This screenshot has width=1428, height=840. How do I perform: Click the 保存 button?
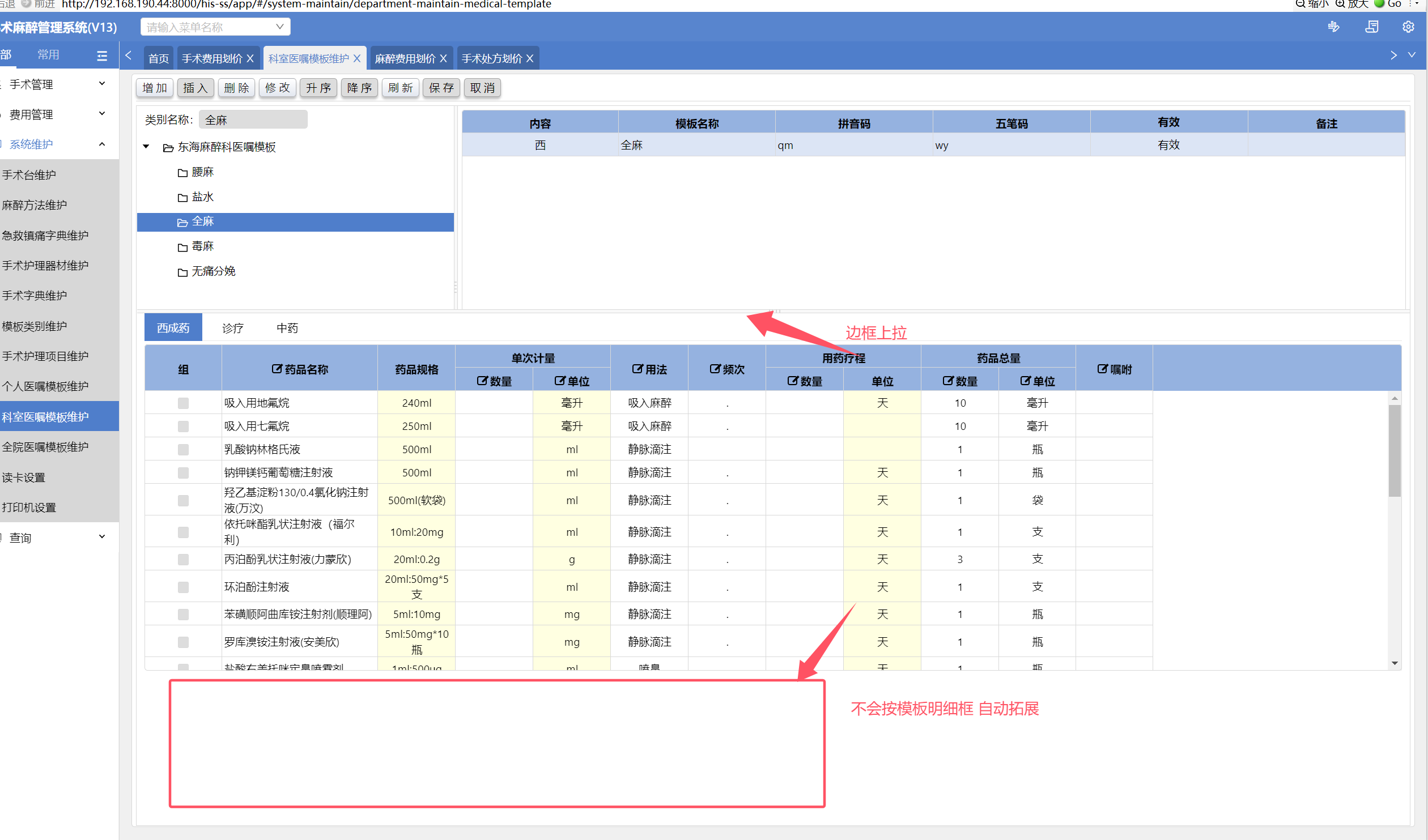[x=441, y=88]
